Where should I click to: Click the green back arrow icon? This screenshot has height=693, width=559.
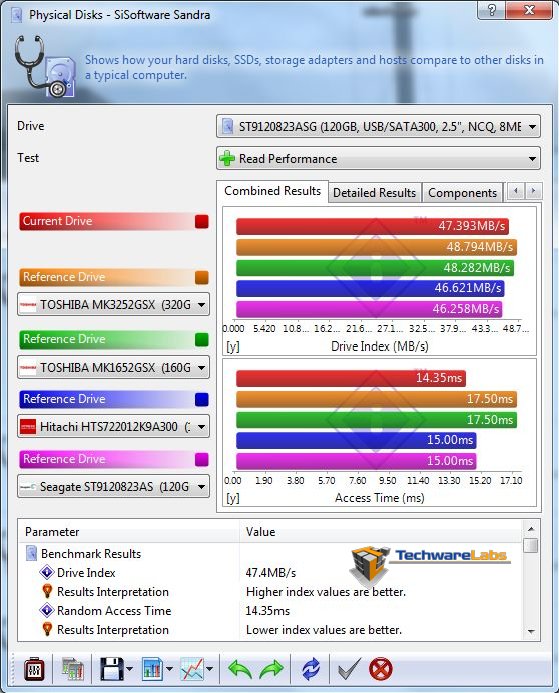point(240,669)
